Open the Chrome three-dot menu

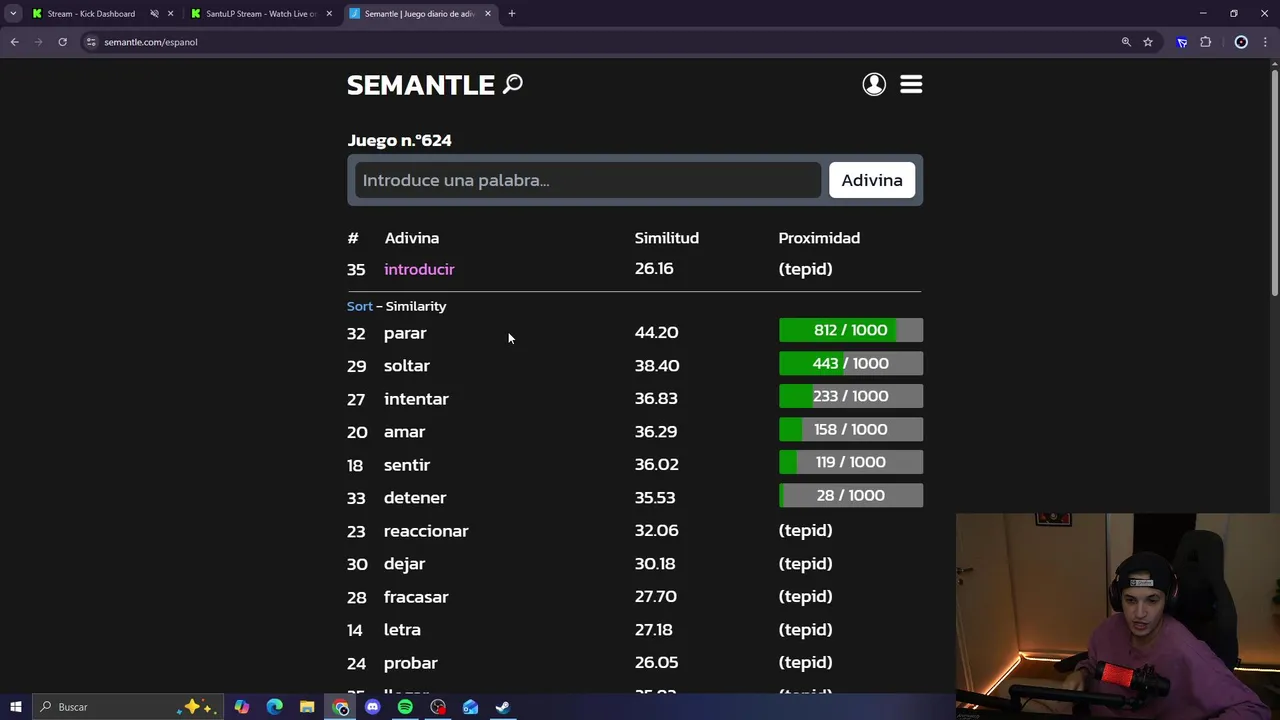[x=1265, y=42]
